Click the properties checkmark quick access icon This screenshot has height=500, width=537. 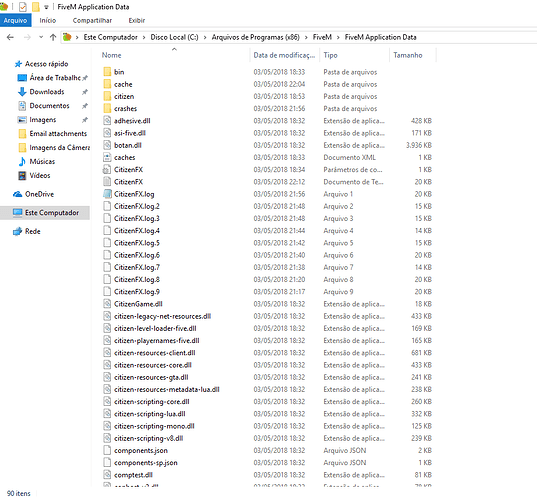point(23,7)
